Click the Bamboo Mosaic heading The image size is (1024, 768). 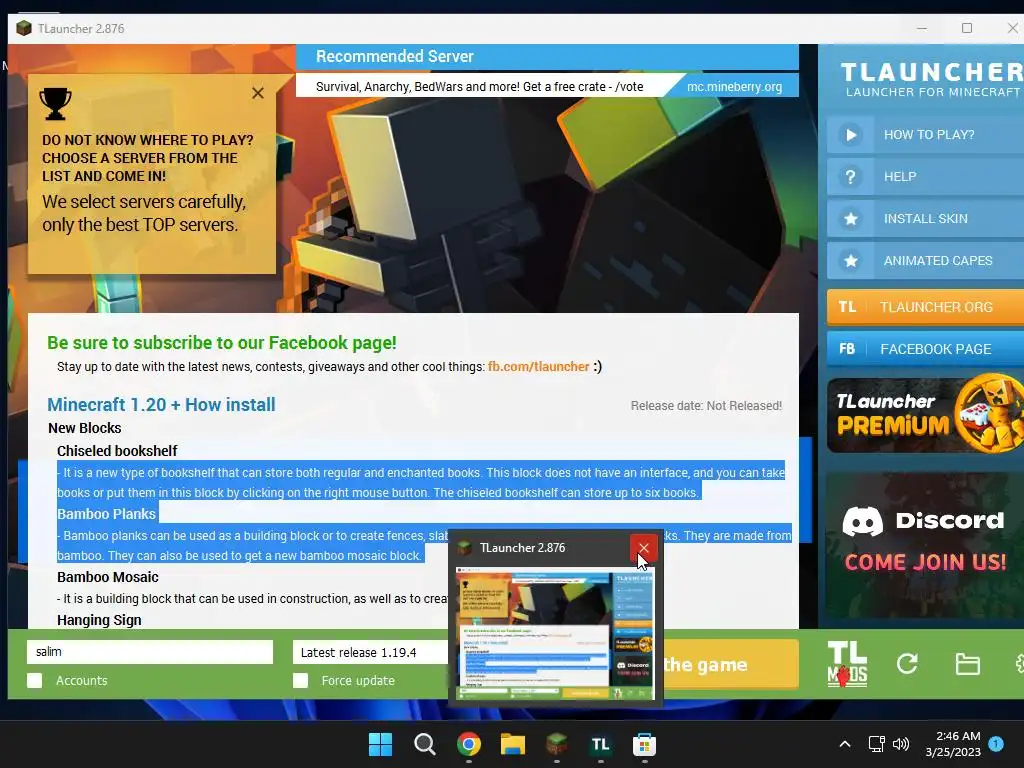108,577
